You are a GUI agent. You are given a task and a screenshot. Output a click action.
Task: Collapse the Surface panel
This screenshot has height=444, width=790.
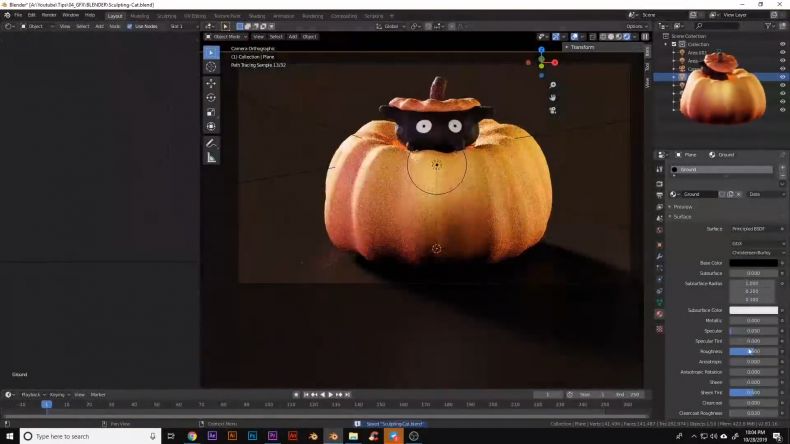(x=682, y=216)
